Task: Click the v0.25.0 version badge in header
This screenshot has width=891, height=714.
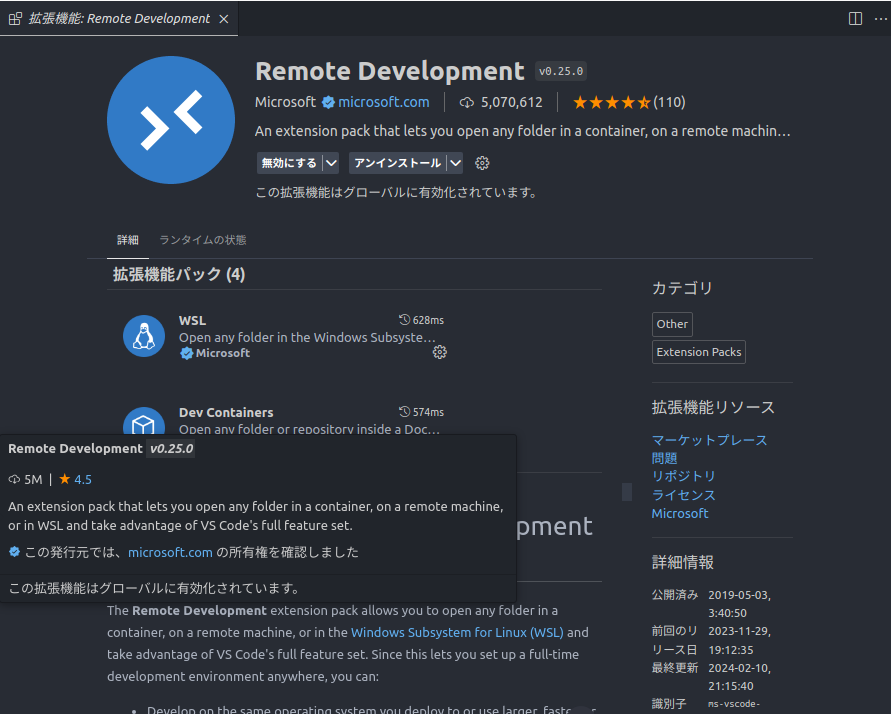Action: coord(561,72)
